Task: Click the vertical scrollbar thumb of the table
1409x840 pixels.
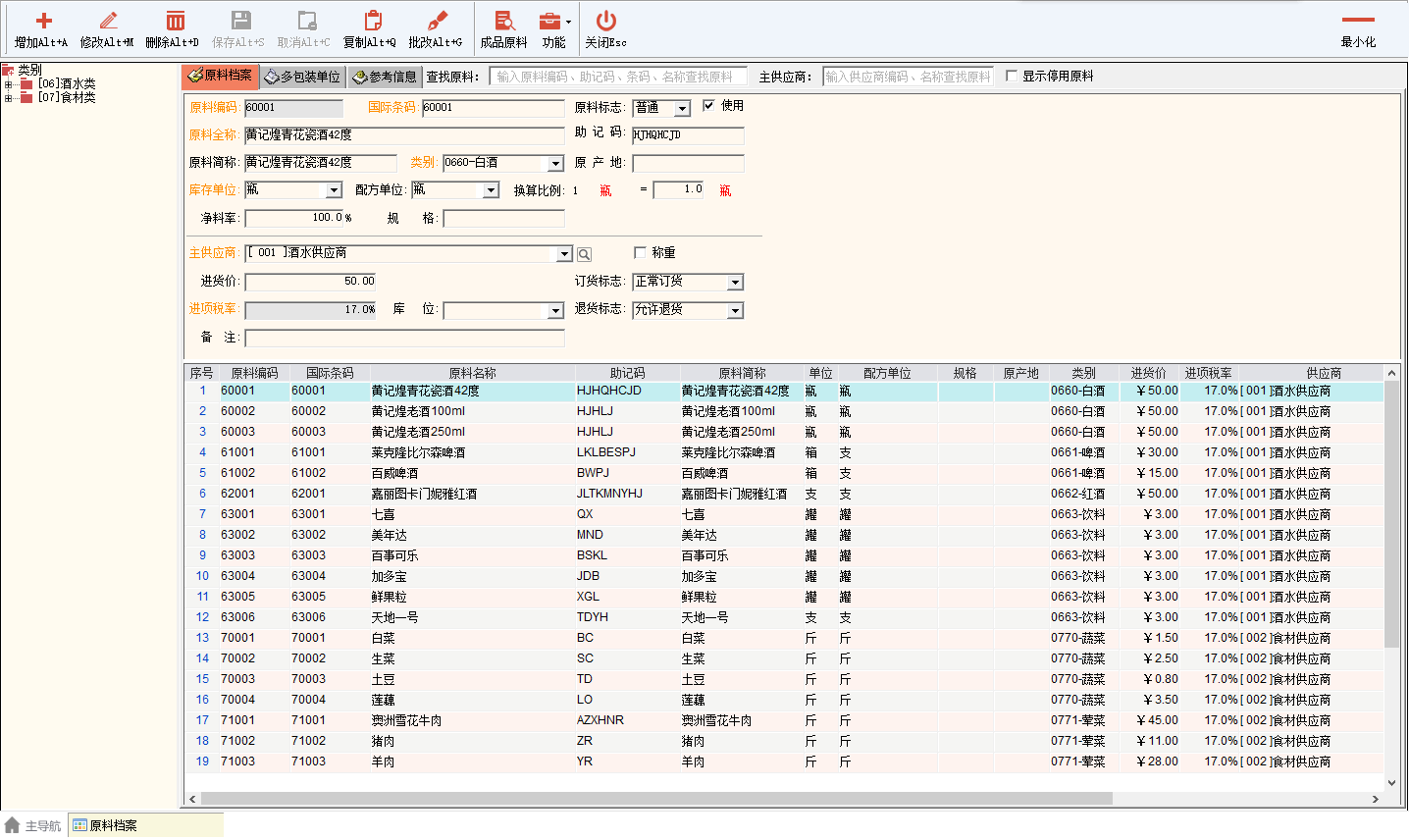Action: pyautogui.click(x=1391, y=514)
